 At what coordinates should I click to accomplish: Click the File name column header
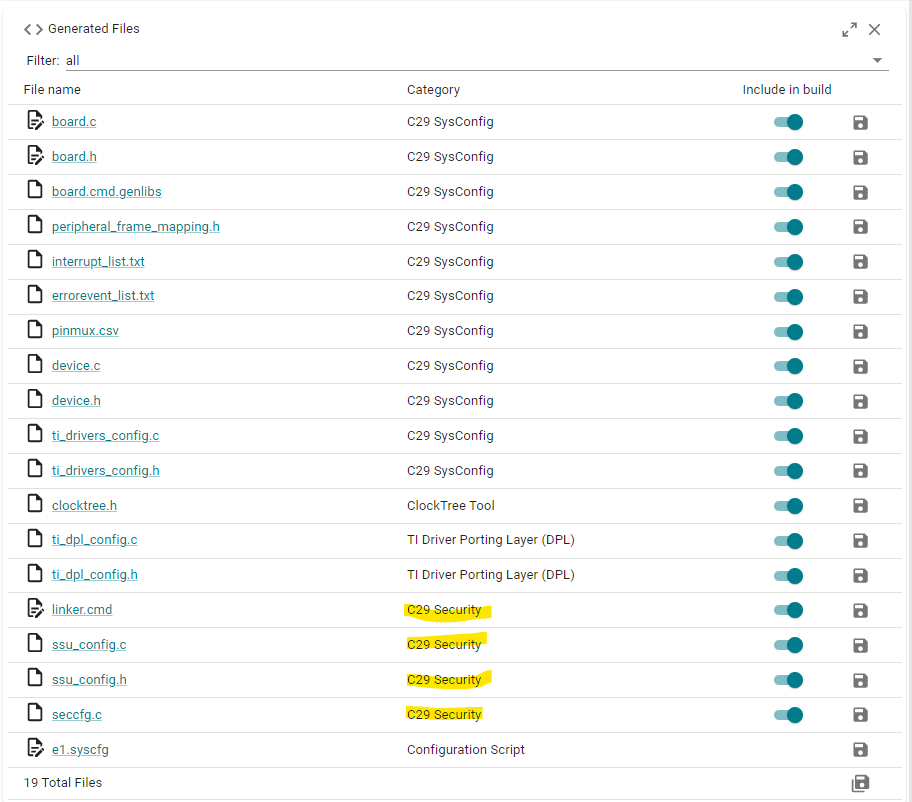click(x=52, y=90)
